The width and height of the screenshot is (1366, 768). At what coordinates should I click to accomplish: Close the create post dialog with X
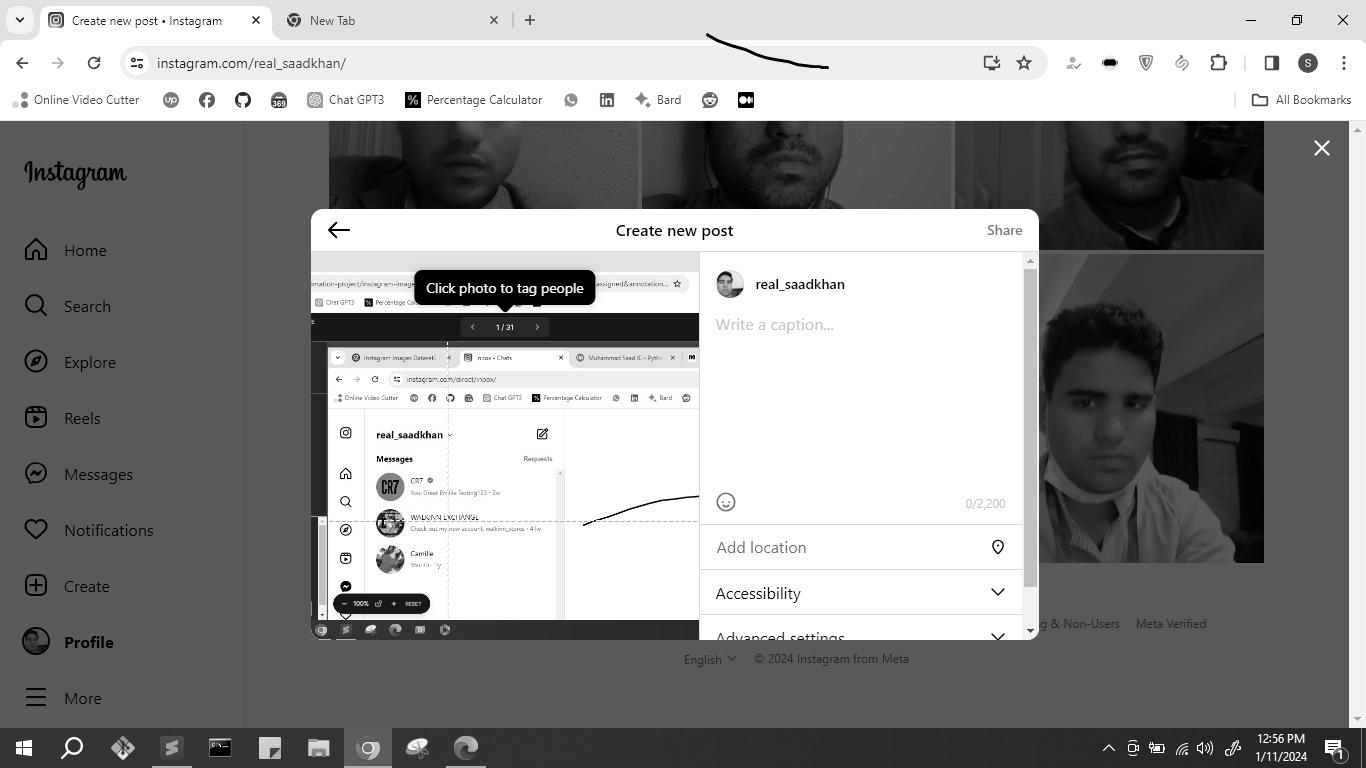point(1321,148)
